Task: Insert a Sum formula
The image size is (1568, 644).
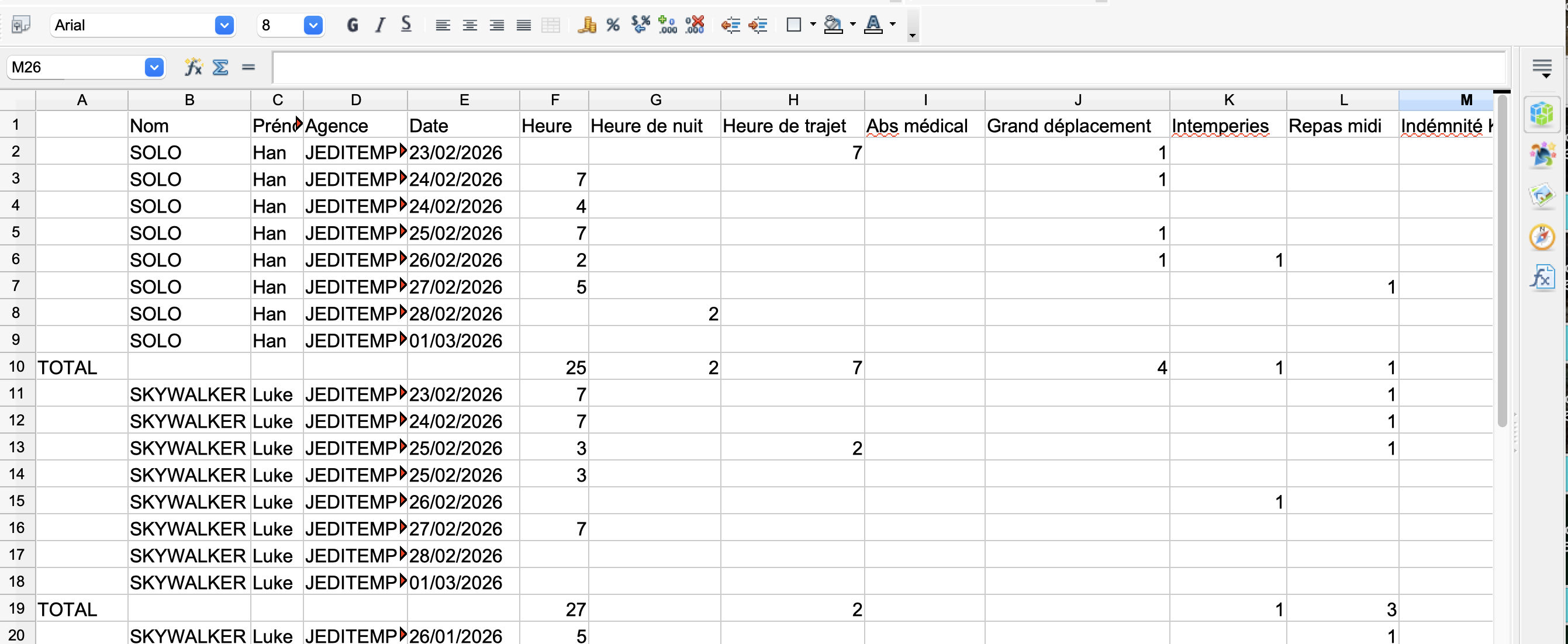Action: [x=220, y=67]
